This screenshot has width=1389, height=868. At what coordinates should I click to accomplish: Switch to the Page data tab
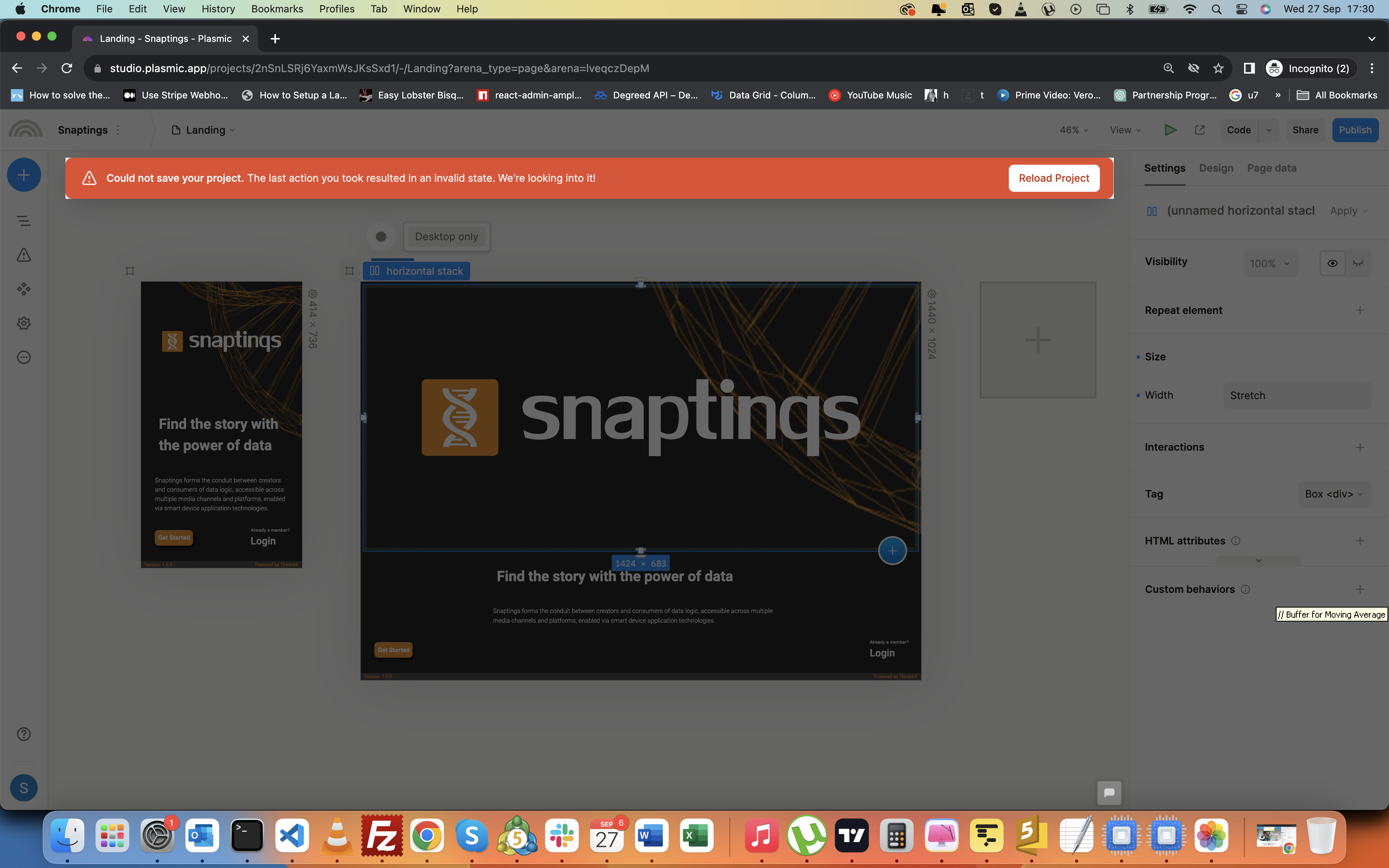[x=1271, y=168]
